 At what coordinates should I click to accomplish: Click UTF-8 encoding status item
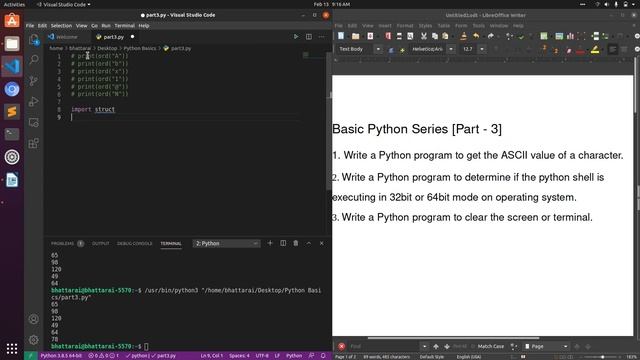(x=262, y=356)
